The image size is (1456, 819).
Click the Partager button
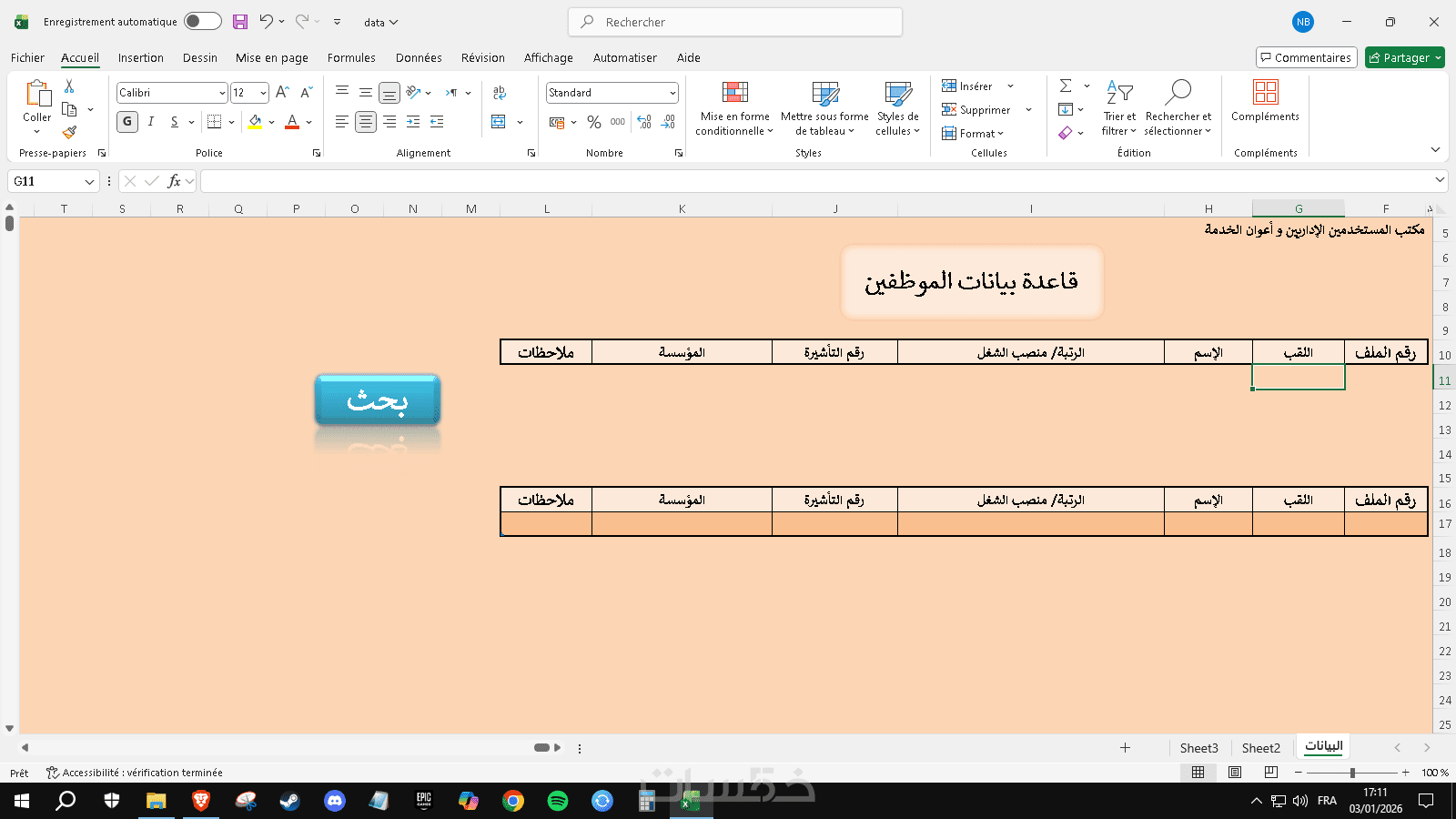point(1399,58)
